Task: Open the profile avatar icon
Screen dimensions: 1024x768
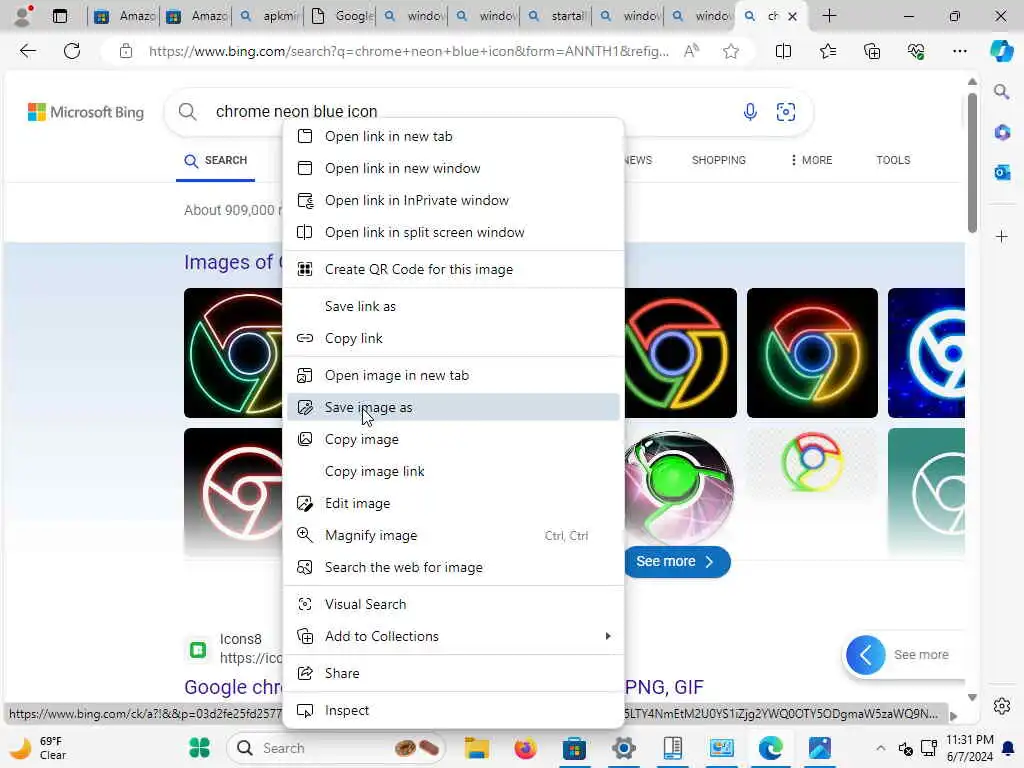Action: click(x=24, y=16)
